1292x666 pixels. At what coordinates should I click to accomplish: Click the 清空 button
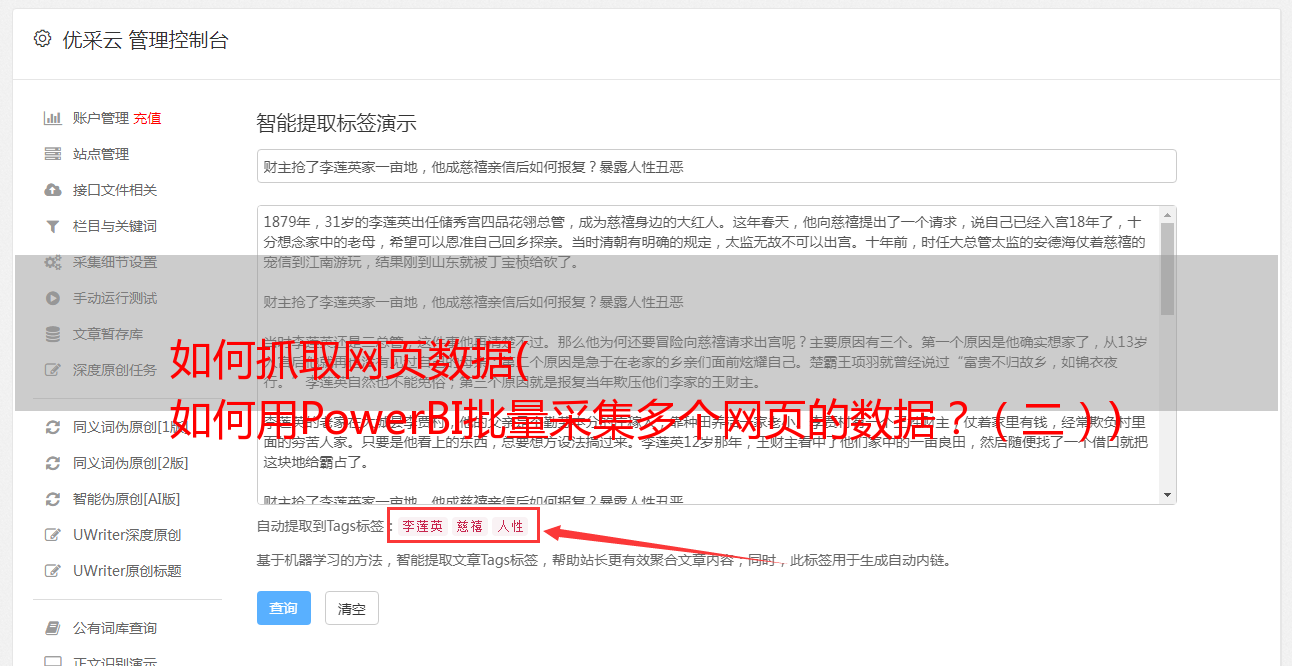tap(352, 608)
